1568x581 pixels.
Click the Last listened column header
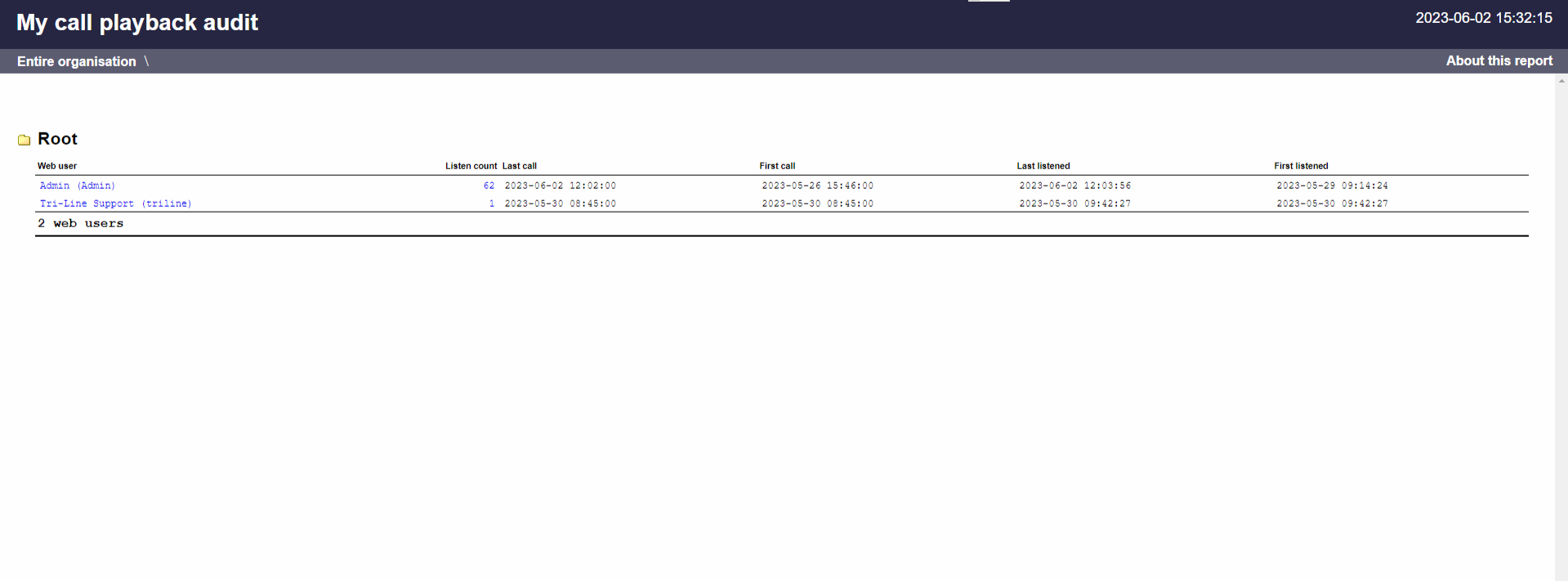pyautogui.click(x=1043, y=166)
